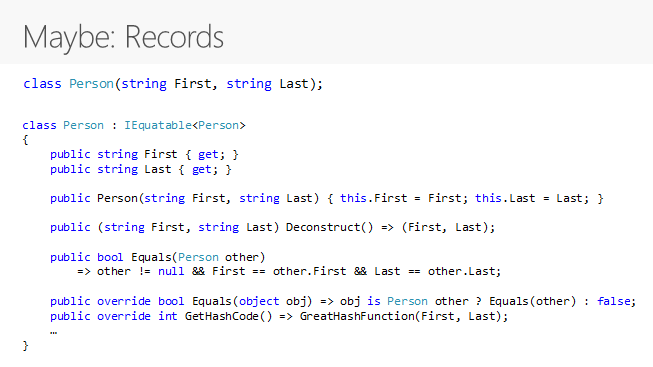Image resolution: width=653 pixels, height=367 pixels.
Task: Click the GetHashCode method name
Action: [x=222, y=316]
